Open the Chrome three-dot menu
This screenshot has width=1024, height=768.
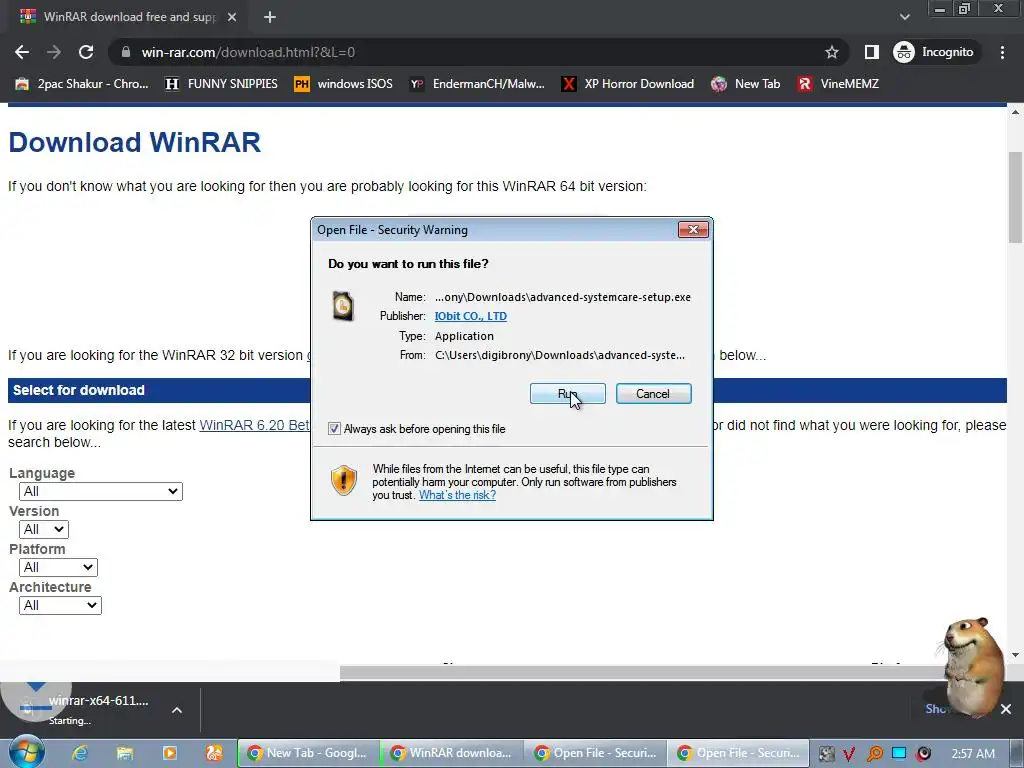1002,52
